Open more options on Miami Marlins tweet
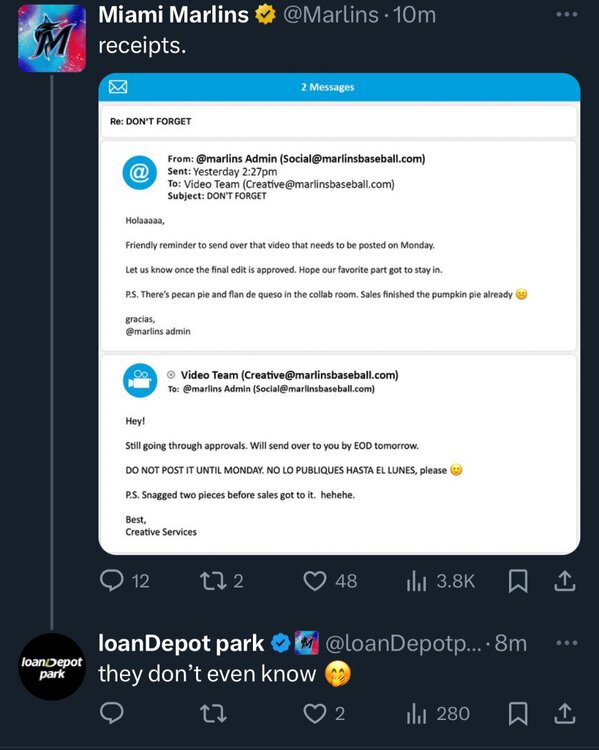599x750 pixels. [567, 14]
